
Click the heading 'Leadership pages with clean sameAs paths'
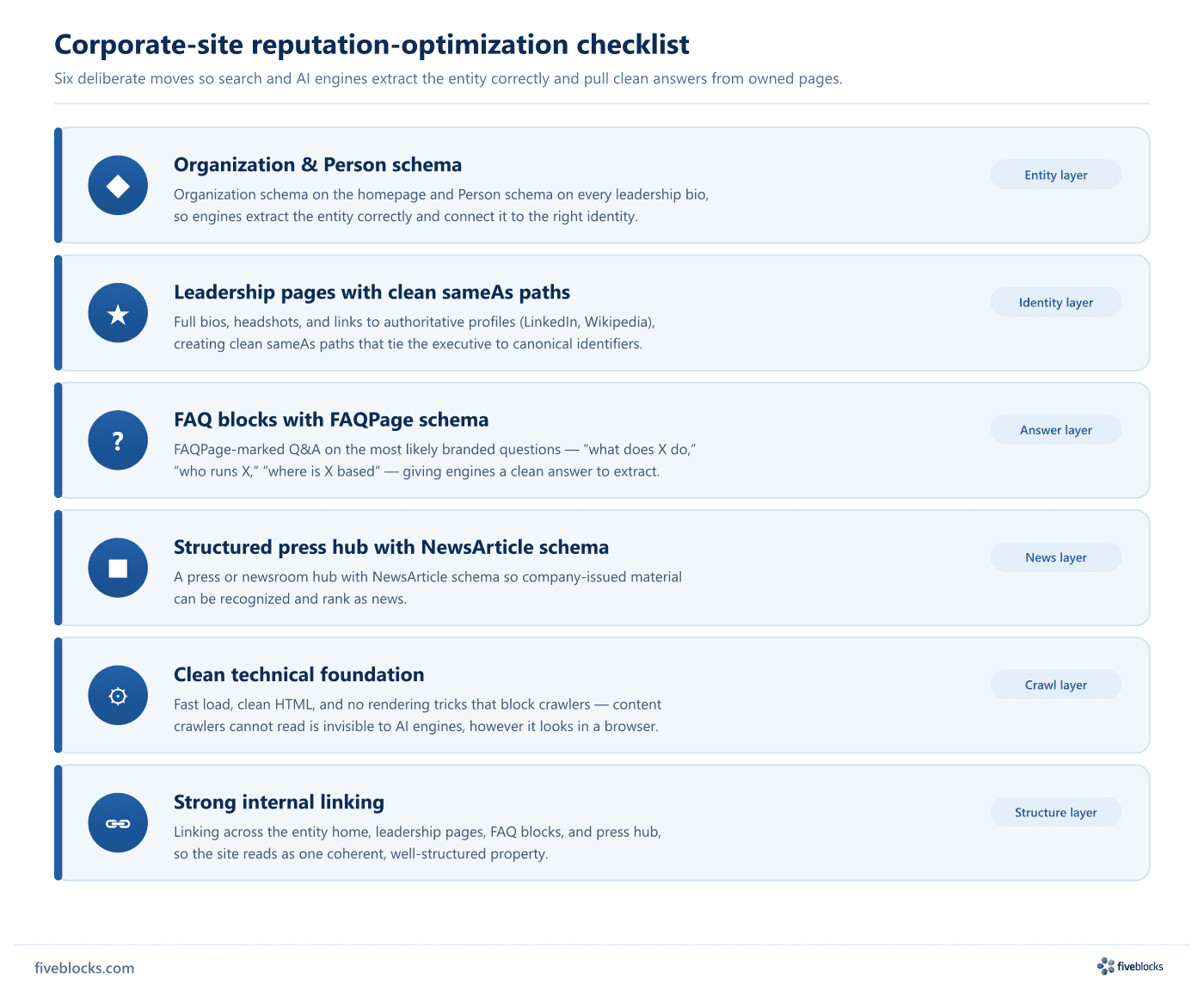tap(372, 292)
